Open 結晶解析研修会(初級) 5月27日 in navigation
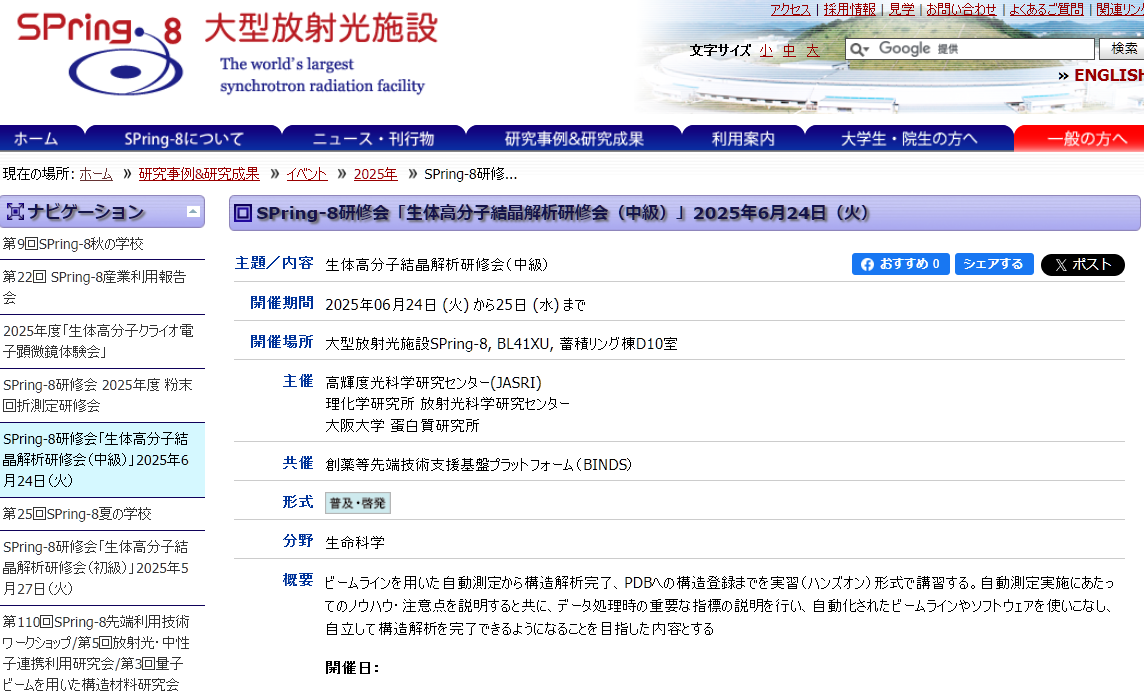The width and height of the screenshot is (1144, 696). 102,568
